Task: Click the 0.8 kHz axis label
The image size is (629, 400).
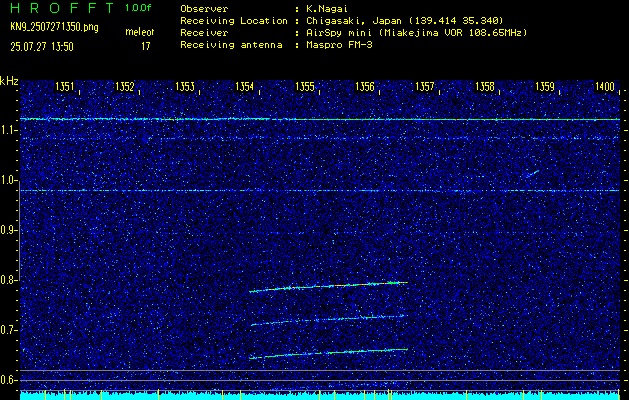Action: pyautogui.click(x=8, y=280)
